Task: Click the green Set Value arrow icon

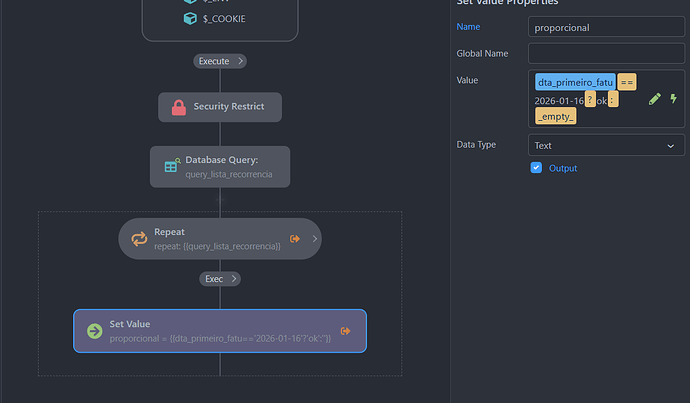Action: click(94, 331)
